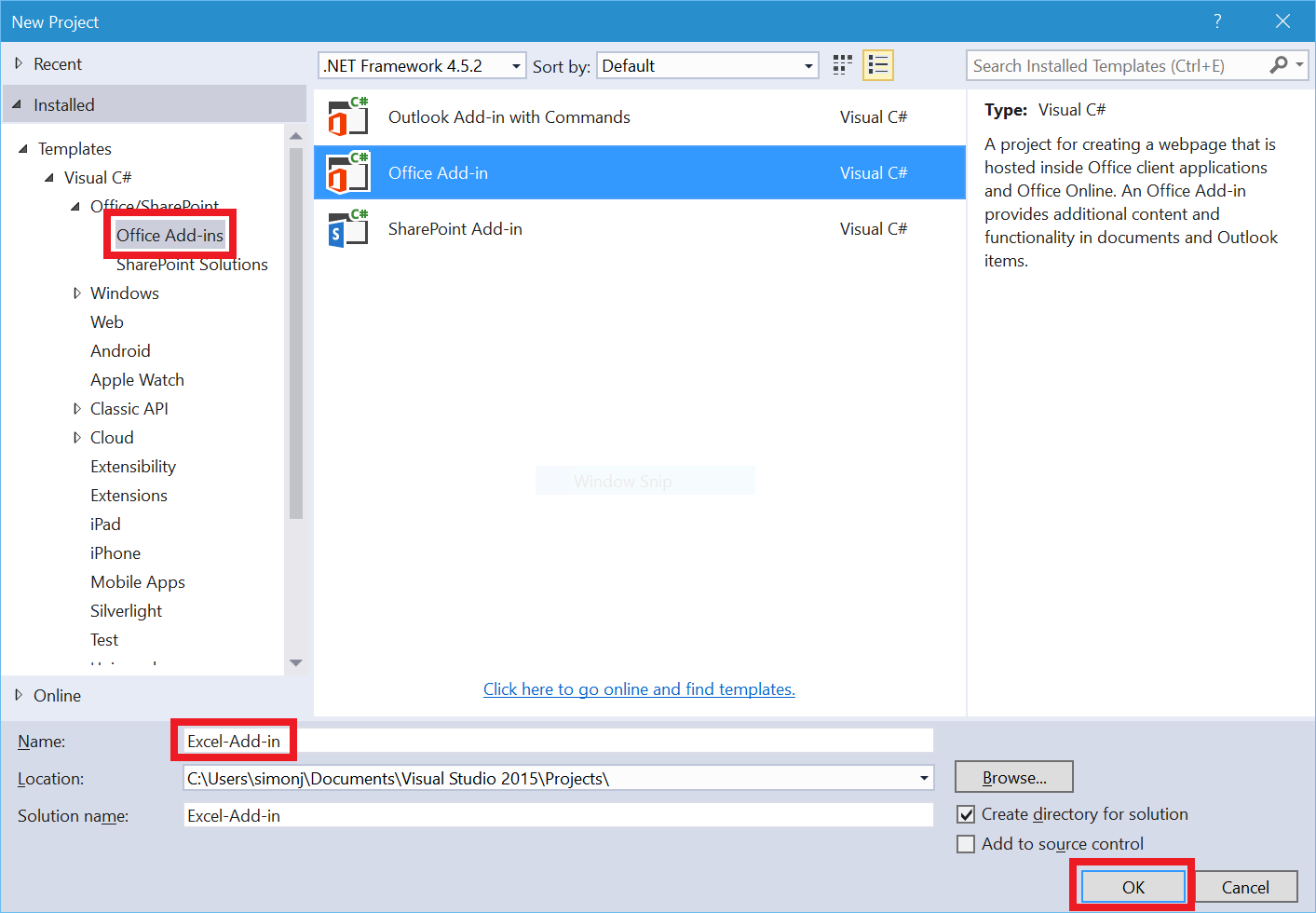The width and height of the screenshot is (1316, 913).
Task: Select the Android template category
Action: (120, 351)
